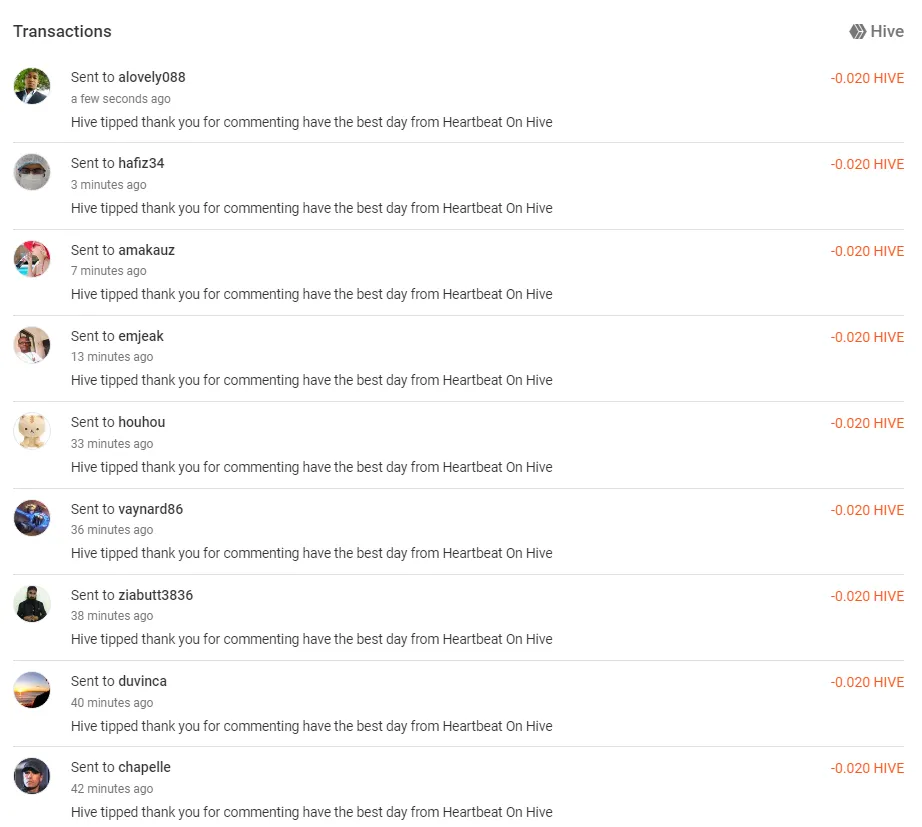Click the memo text in duvinca's transaction

coord(312,726)
